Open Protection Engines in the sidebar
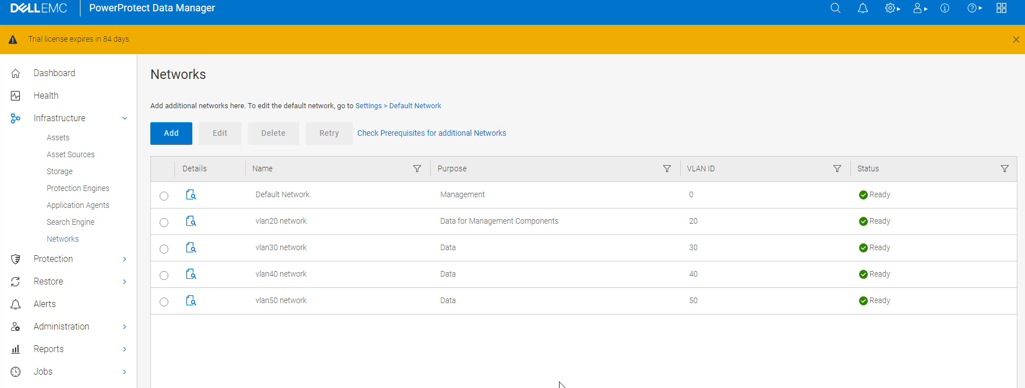 pos(78,188)
